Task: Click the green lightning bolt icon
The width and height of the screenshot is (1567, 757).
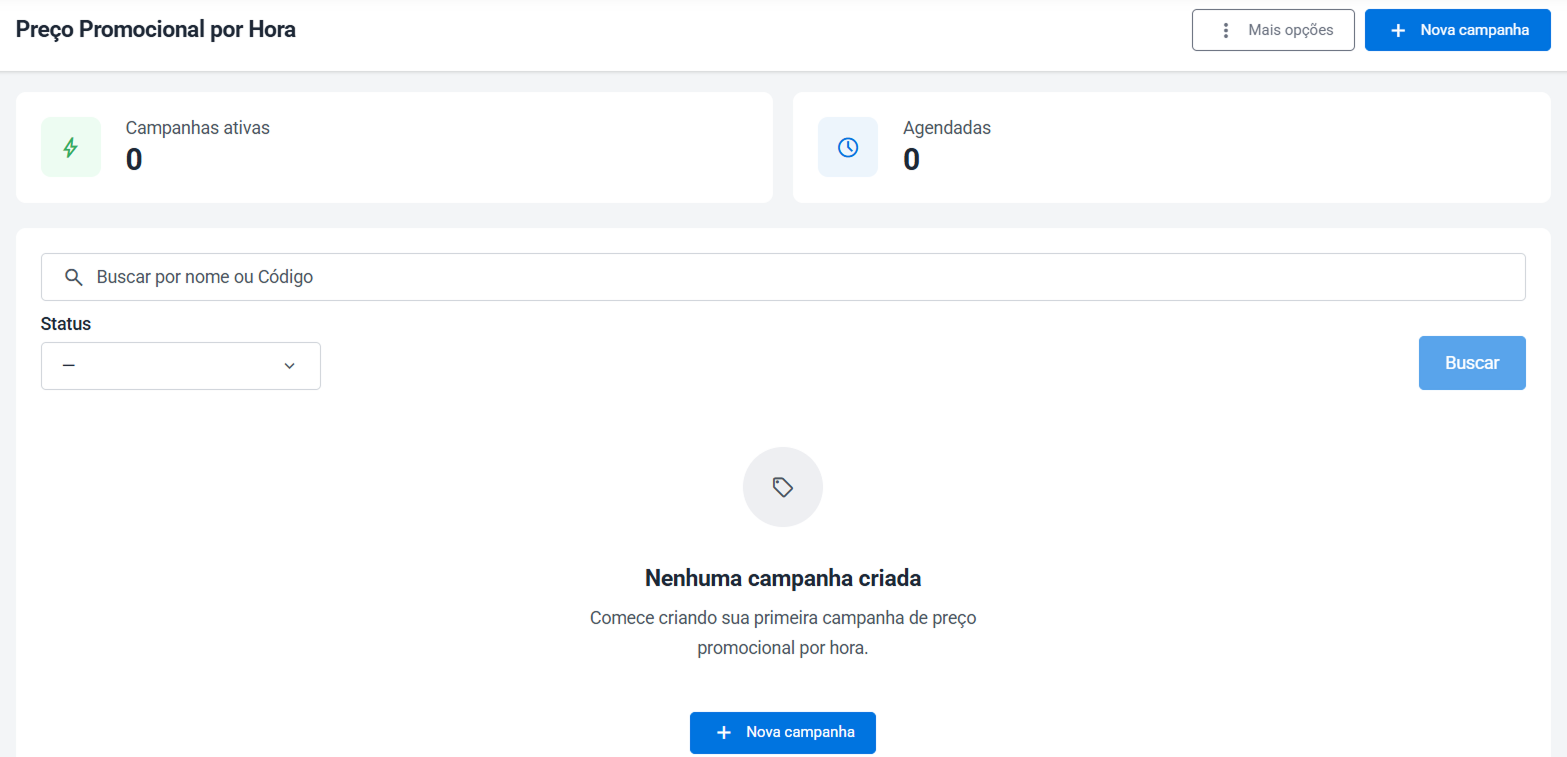Action: coord(71,147)
